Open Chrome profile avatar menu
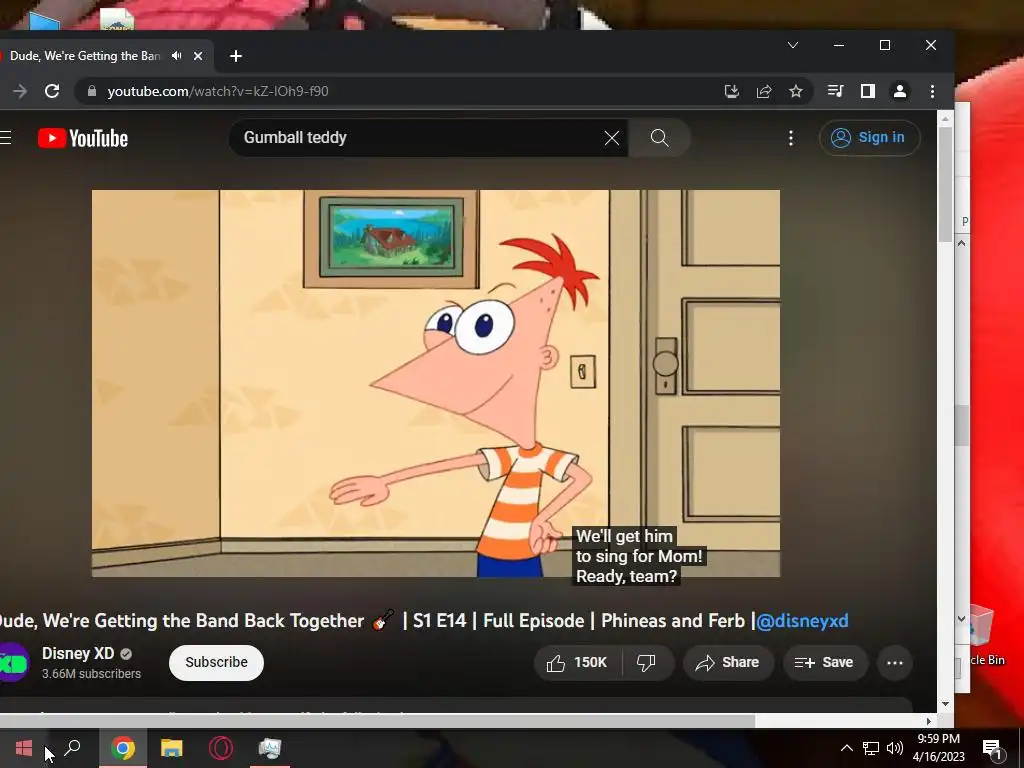The width and height of the screenshot is (1024, 768). [x=900, y=91]
